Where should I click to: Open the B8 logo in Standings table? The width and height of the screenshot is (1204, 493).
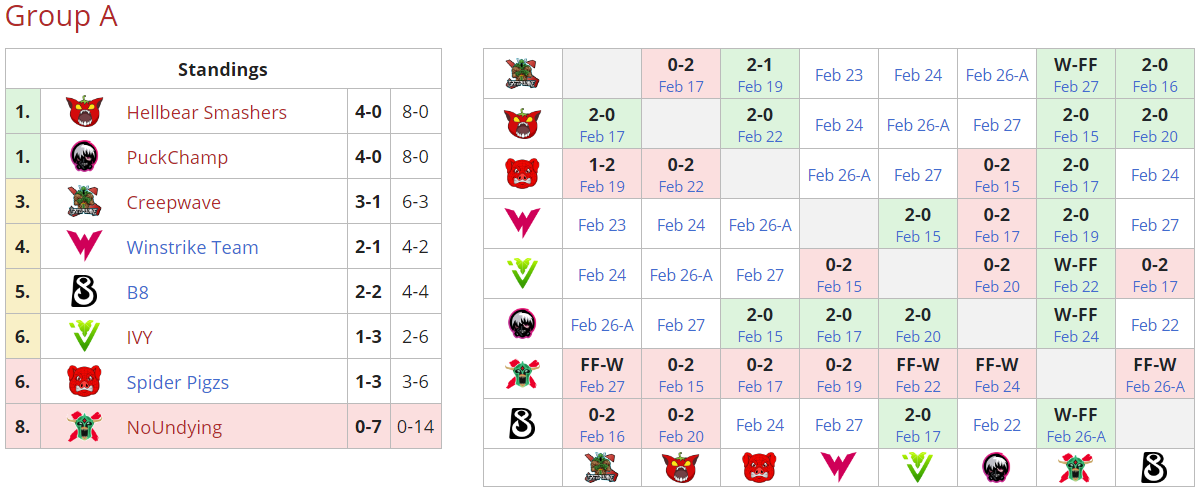(85, 292)
